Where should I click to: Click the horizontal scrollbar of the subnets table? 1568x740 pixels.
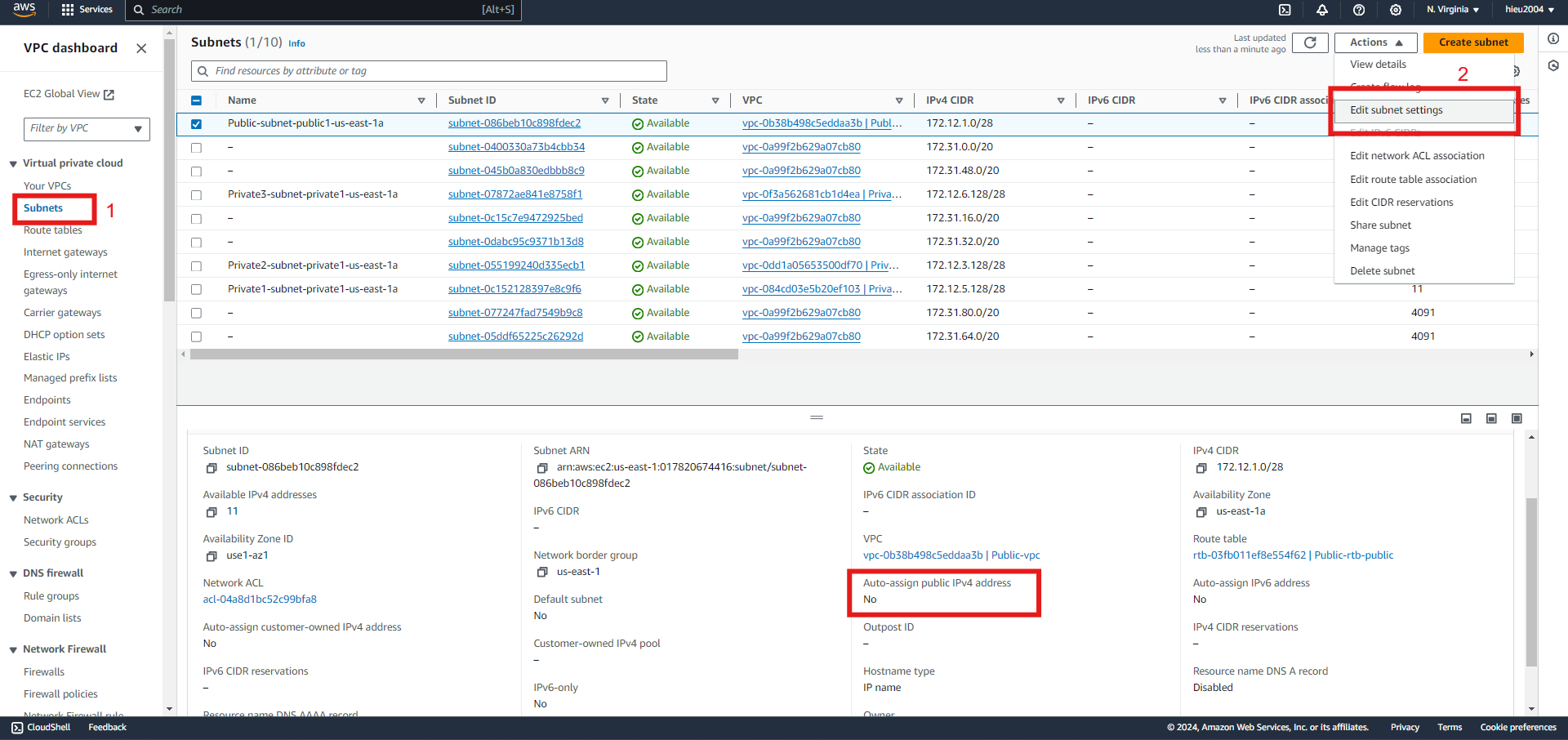[x=464, y=354]
